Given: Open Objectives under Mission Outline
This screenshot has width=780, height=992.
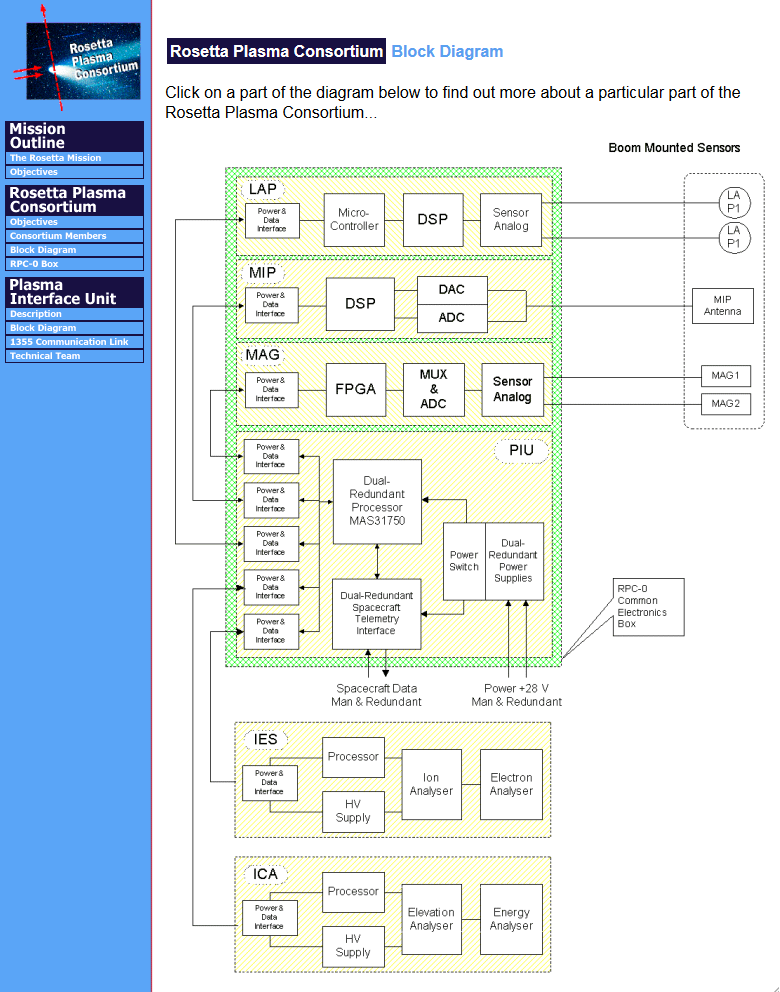Looking at the screenshot, I should coord(75,172).
